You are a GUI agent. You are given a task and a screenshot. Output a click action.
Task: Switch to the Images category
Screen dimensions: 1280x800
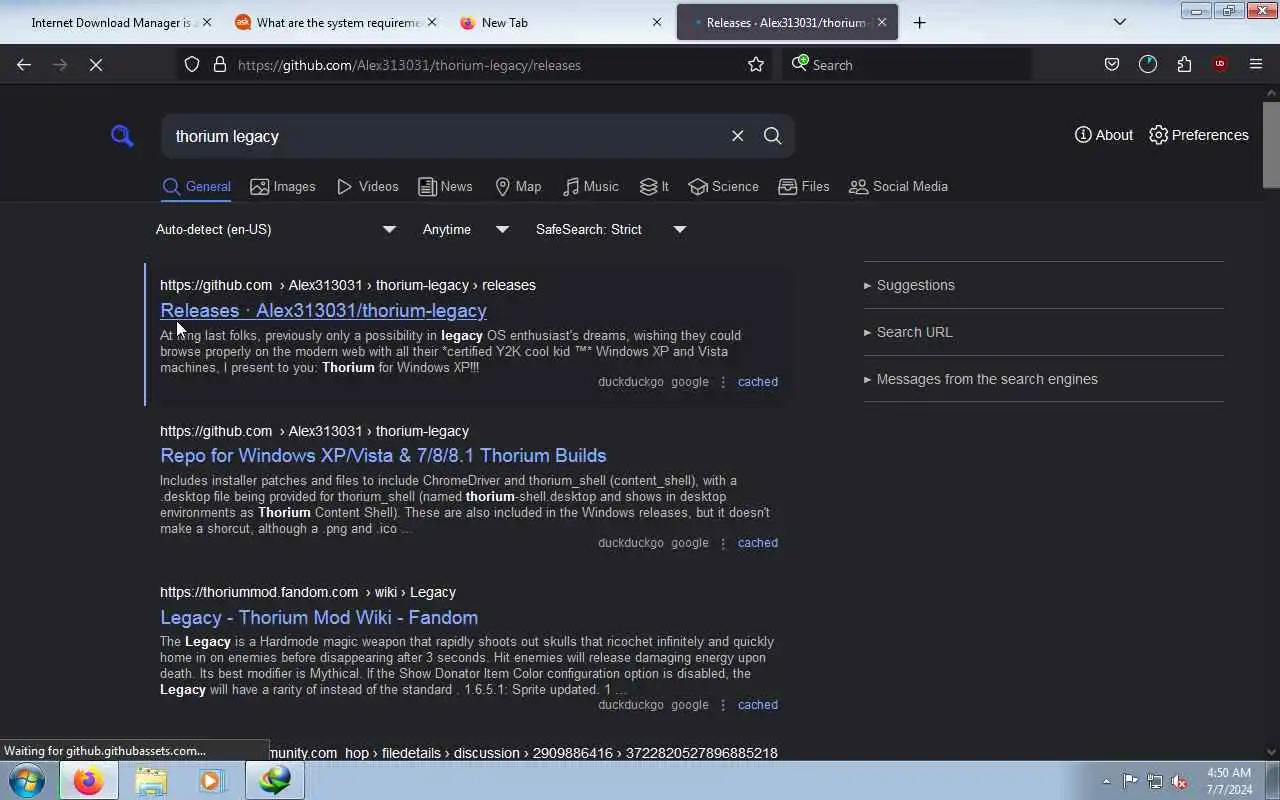pyautogui.click(x=283, y=187)
